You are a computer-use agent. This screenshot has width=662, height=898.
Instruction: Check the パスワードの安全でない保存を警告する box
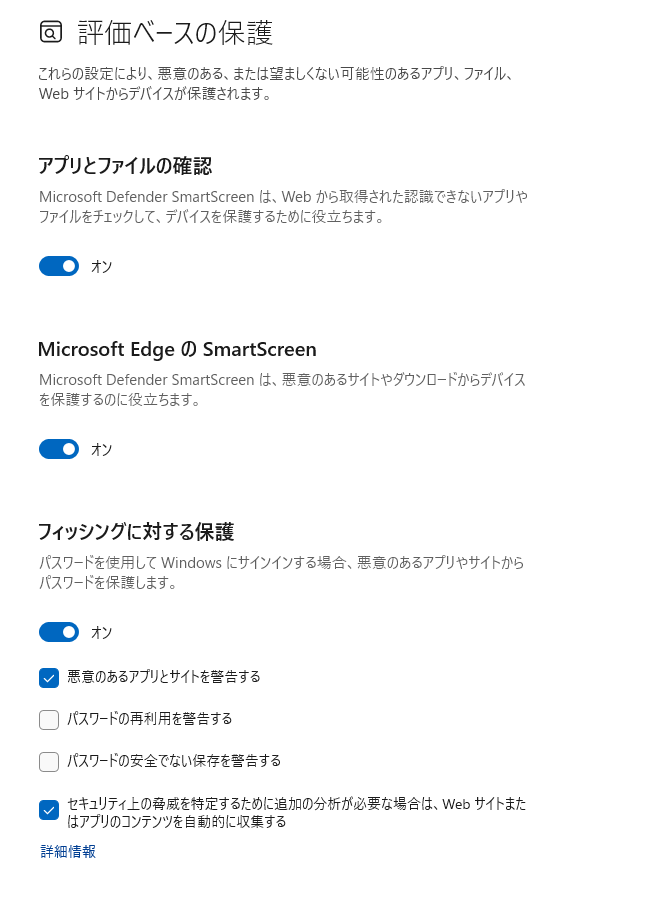coord(49,762)
